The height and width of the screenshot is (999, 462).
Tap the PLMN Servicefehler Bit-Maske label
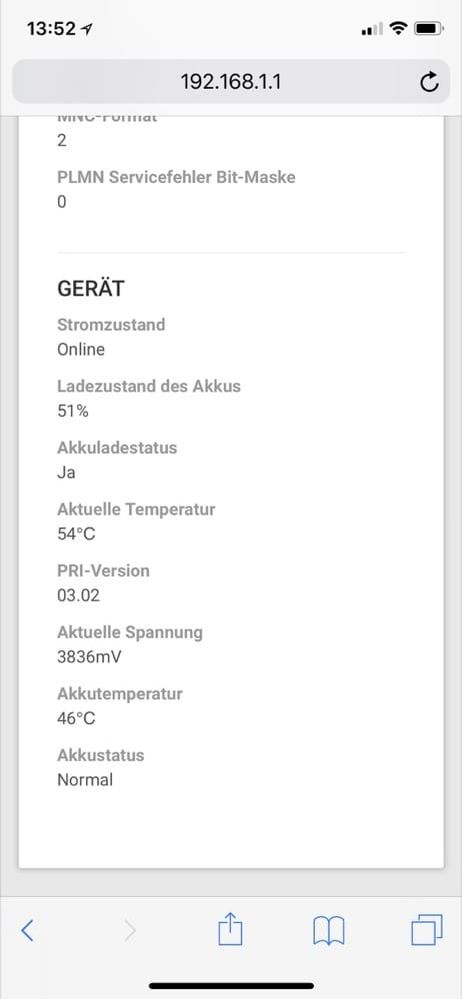pyautogui.click(x=177, y=176)
